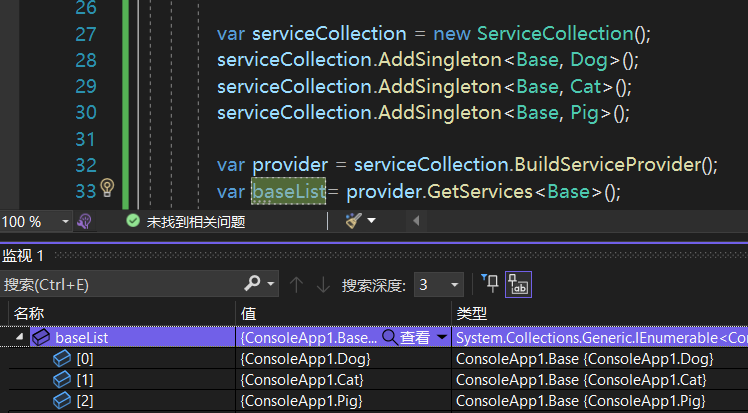Open the search options dropdown arrow
748x413 pixels.
270,284
